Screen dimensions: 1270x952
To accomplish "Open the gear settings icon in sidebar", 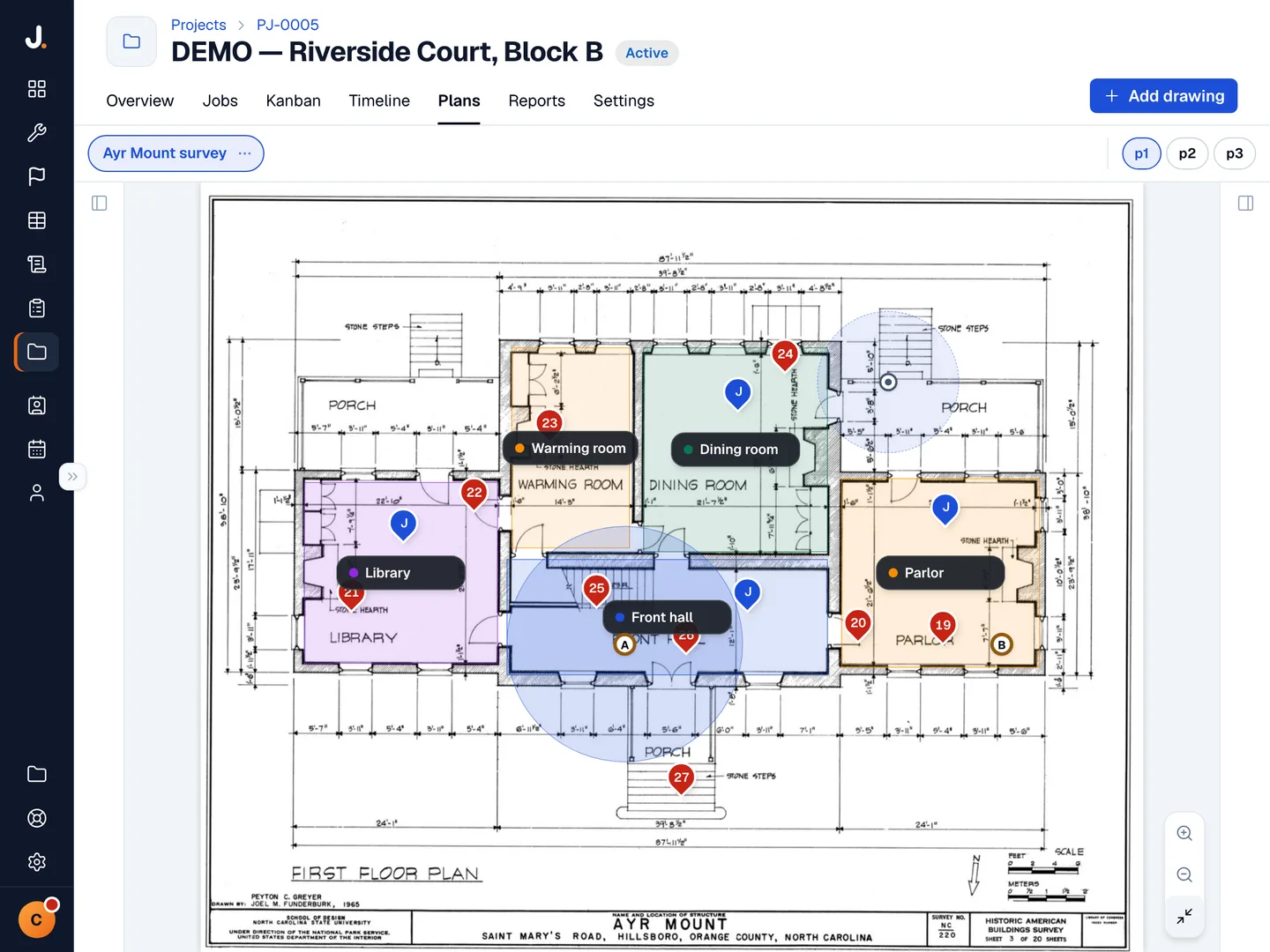I will click(37, 862).
